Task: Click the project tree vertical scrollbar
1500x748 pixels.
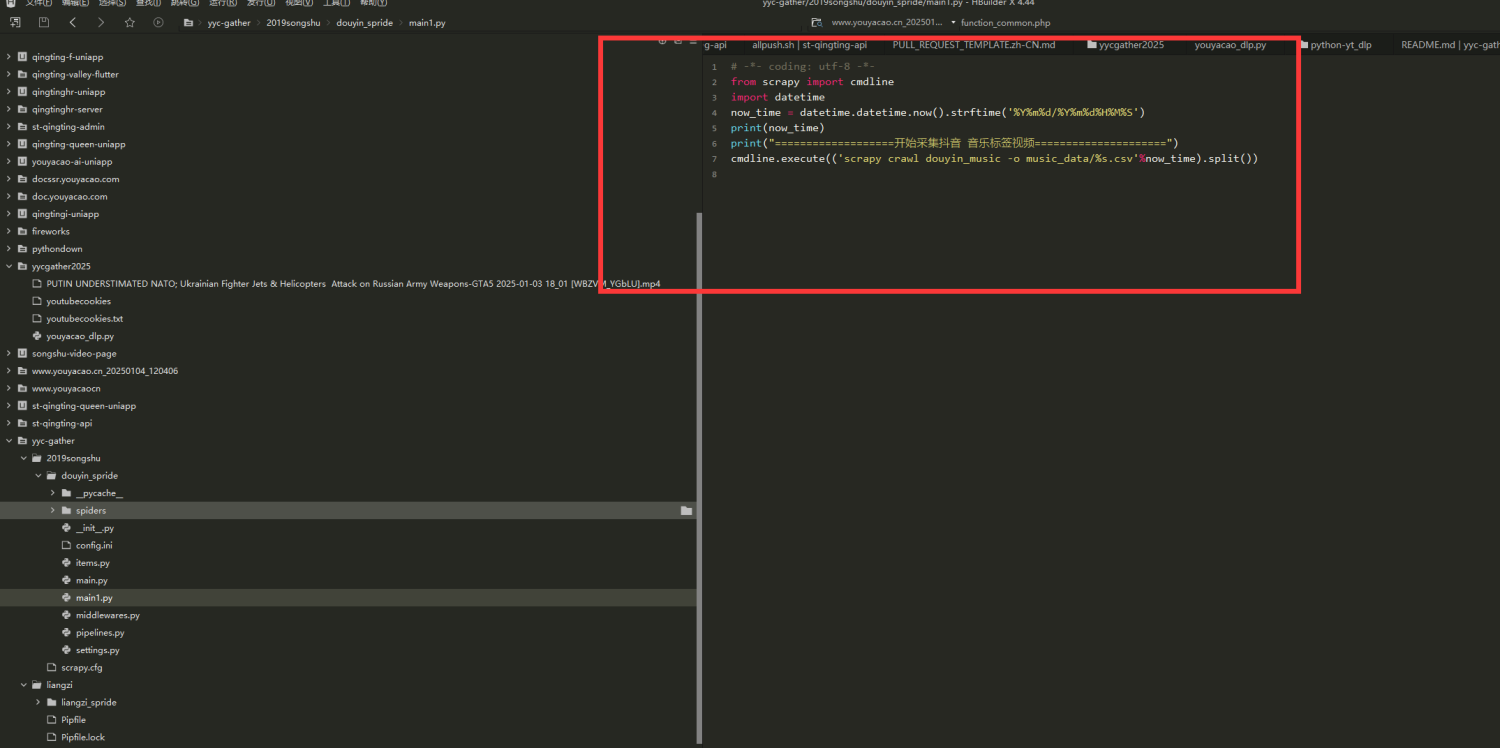Action: (x=699, y=477)
